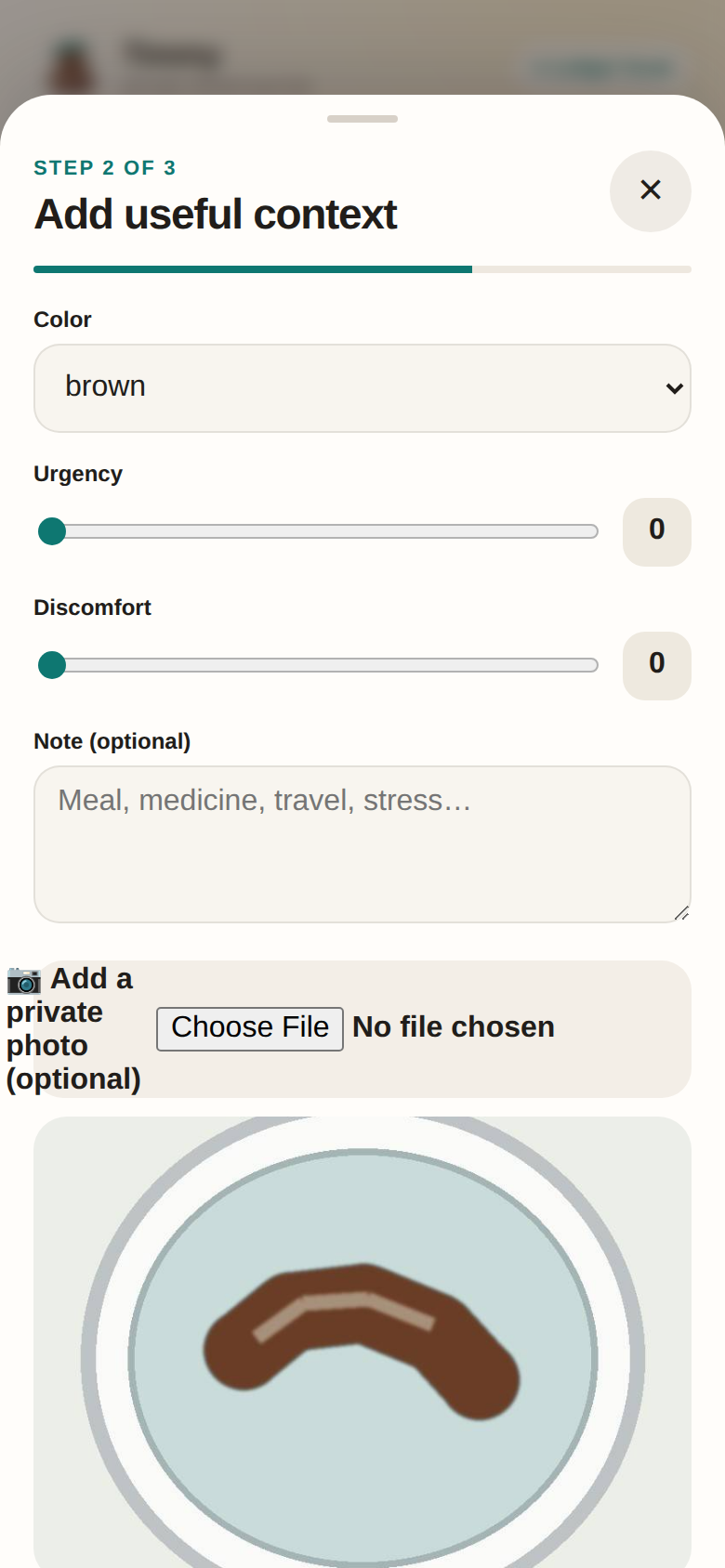Viewport: 725px width, 1568px height.
Task: Click the camera icon beside Add a private photo
Action: coord(24,980)
